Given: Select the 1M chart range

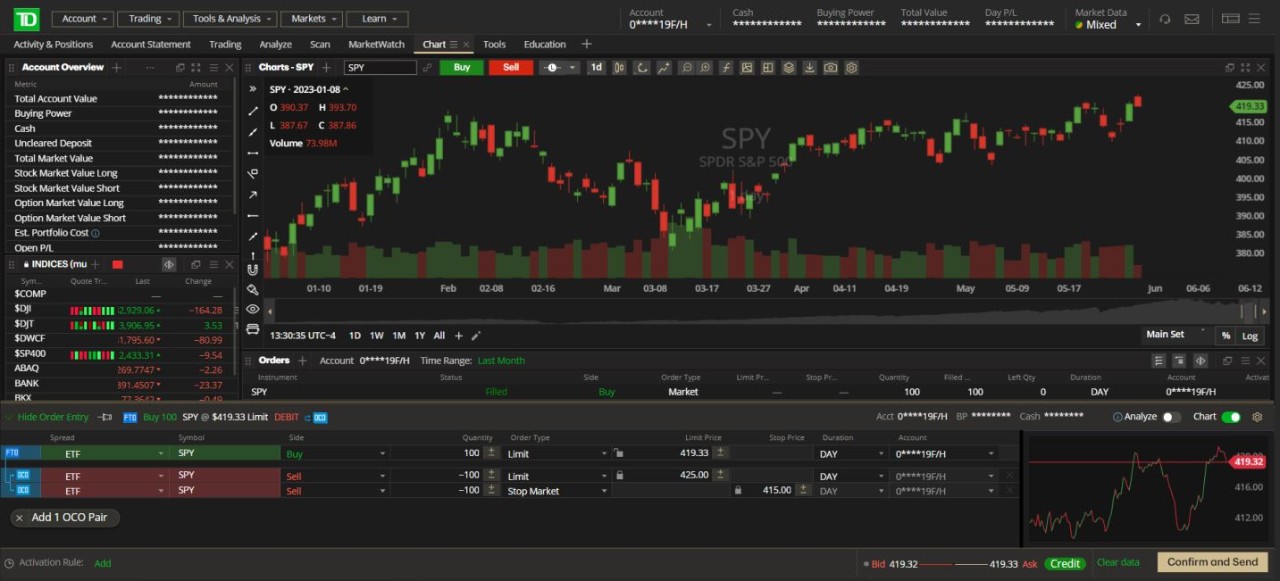Looking at the screenshot, I should point(398,336).
